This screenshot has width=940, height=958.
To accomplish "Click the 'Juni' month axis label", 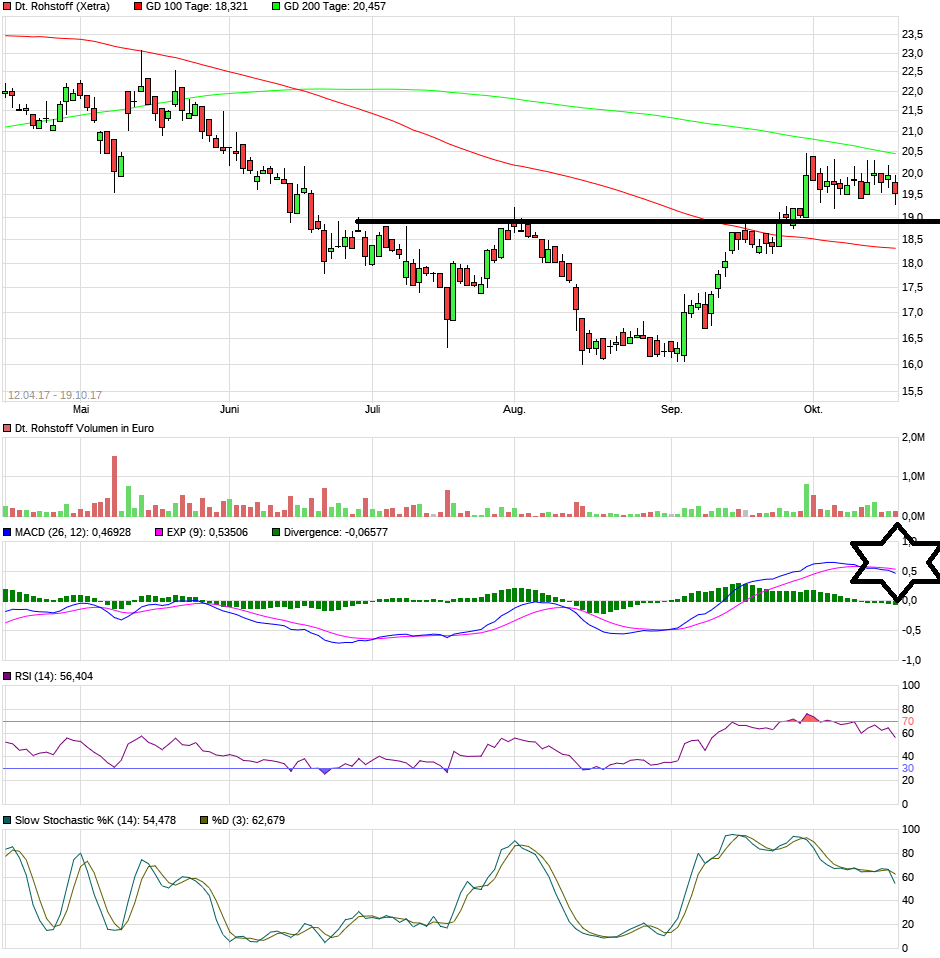I will [x=230, y=409].
